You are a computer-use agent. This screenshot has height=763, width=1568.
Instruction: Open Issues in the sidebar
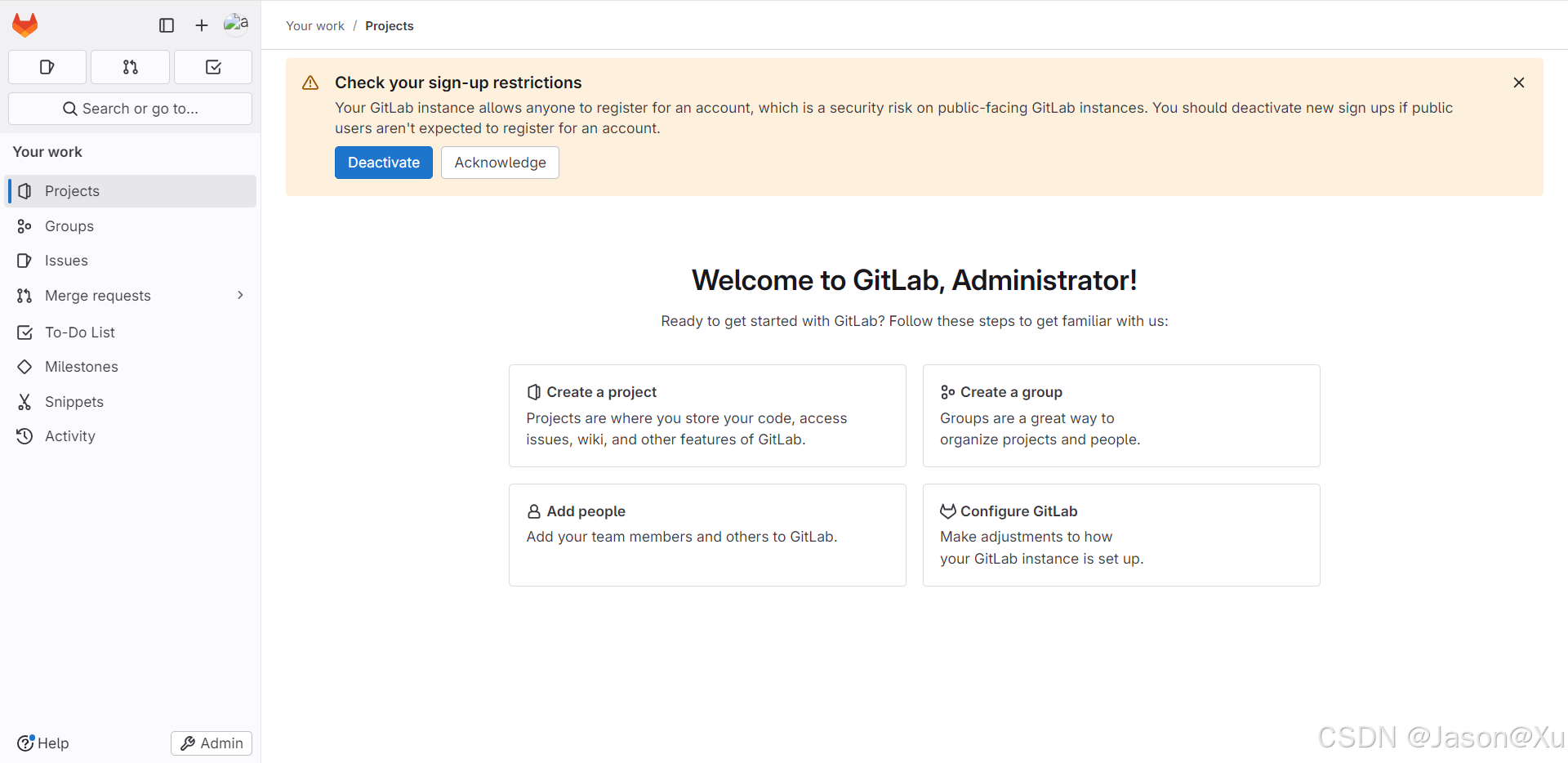[131, 261]
